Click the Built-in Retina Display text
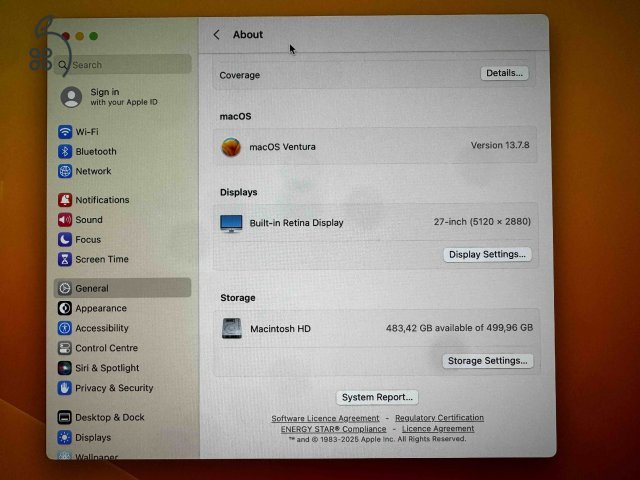Viewport: 640px width, 480px height. [296, 223]
